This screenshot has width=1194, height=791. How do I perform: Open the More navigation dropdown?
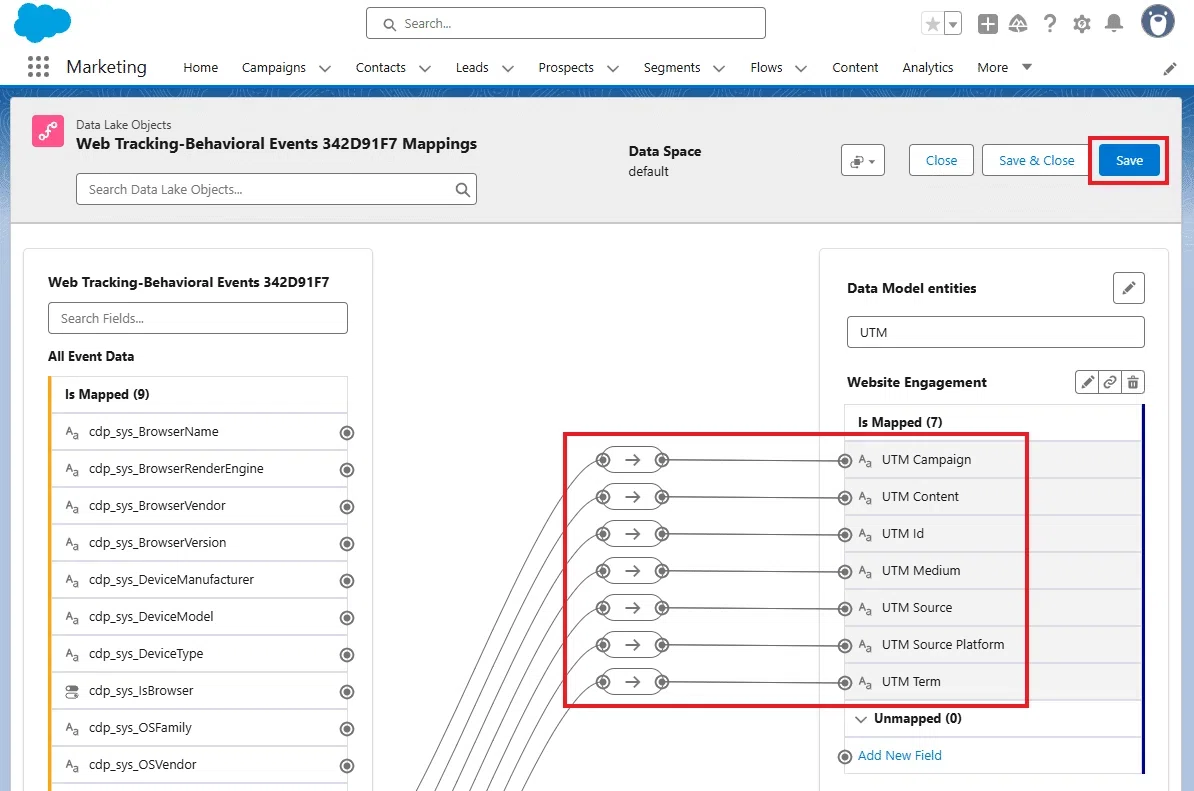[x=1004, y=67]
